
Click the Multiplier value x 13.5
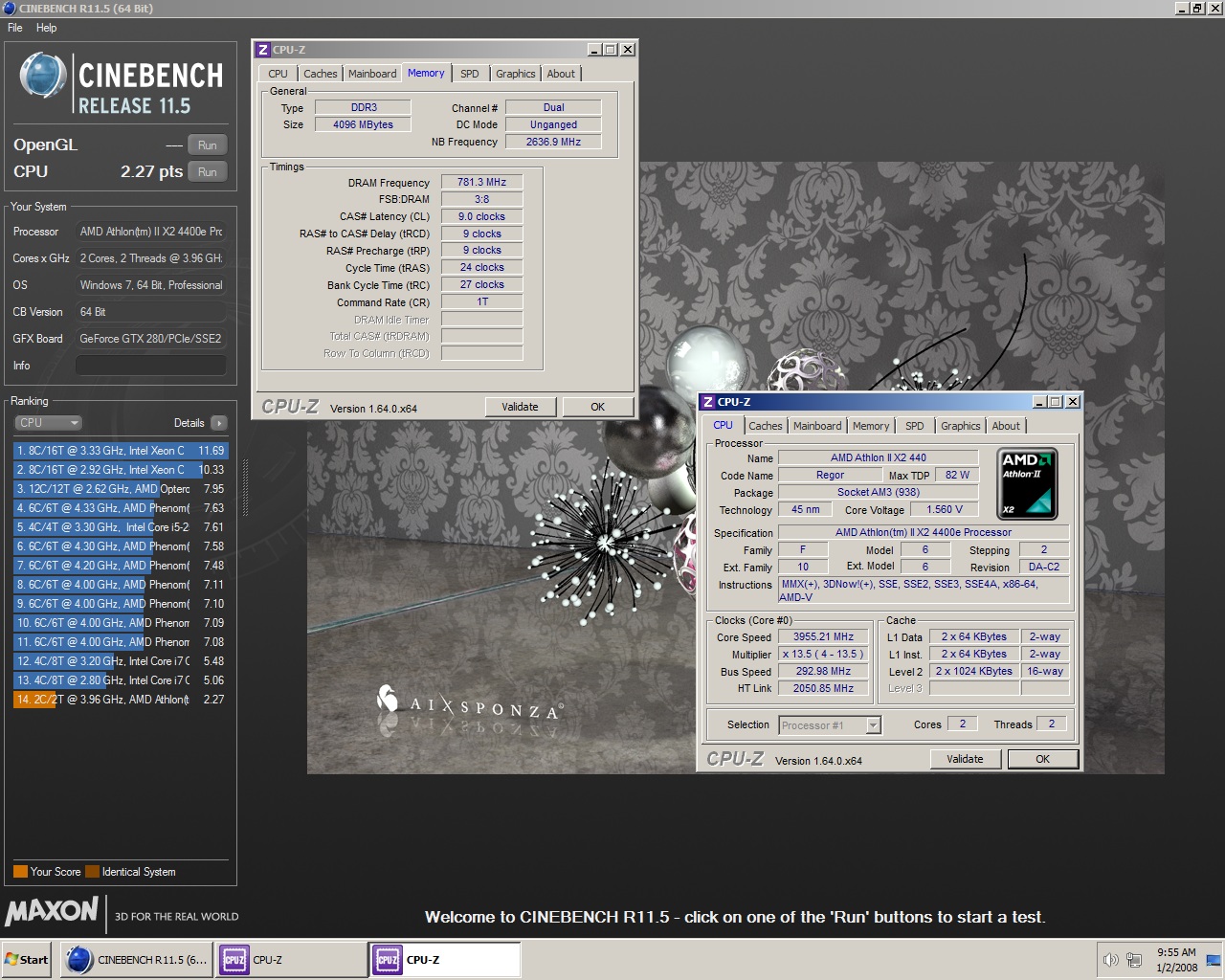[823, 655]
